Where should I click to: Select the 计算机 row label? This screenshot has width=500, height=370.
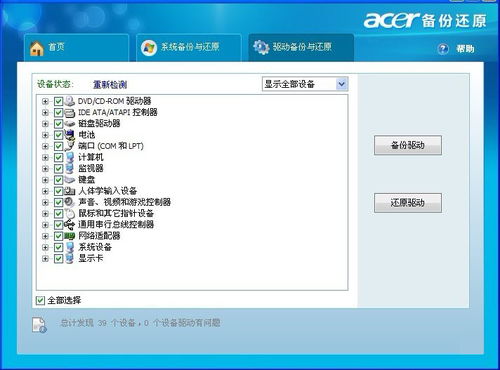tap(91, 157)
